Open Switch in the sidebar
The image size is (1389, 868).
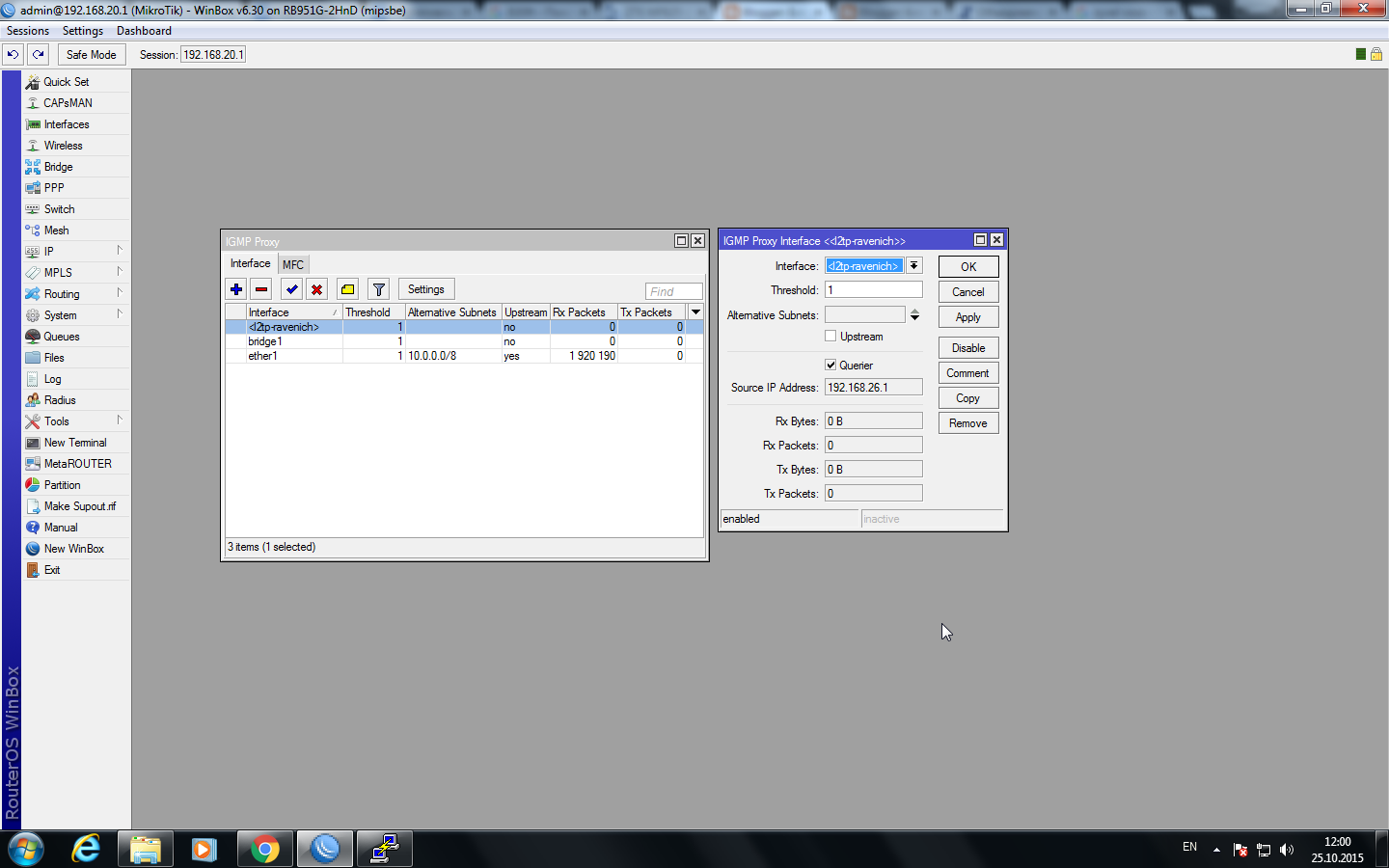tap(76, 209)
